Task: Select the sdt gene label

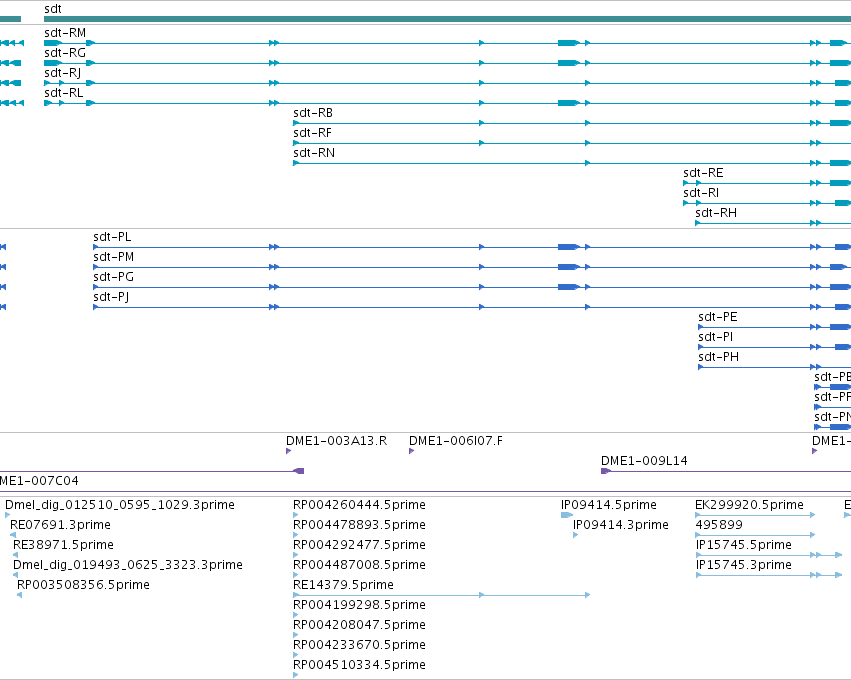Action: (x=53, y=9)
